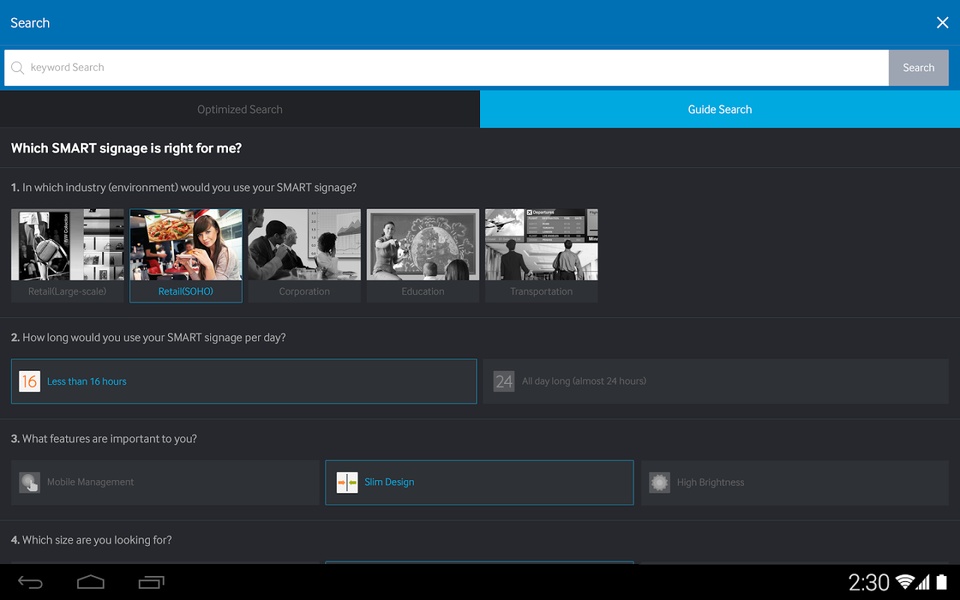Toggle the High Brightness feature
Image resolution: width=960 pixels, height=600 pixels.
795,482
